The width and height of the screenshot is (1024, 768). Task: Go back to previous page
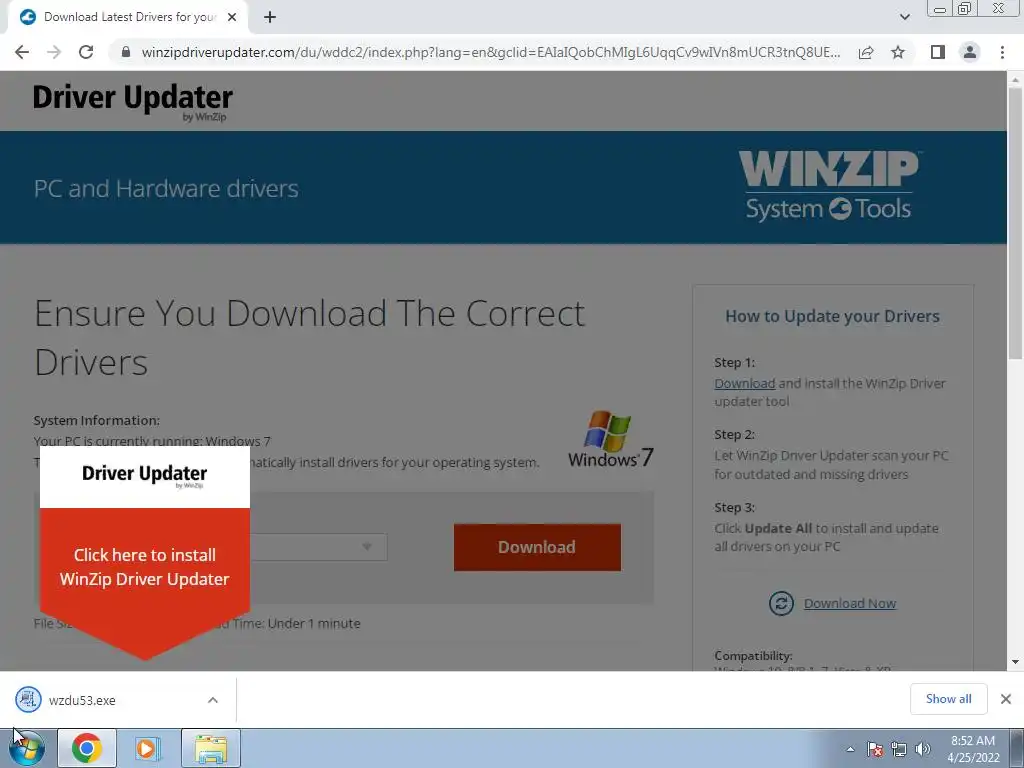coord(22,52)
